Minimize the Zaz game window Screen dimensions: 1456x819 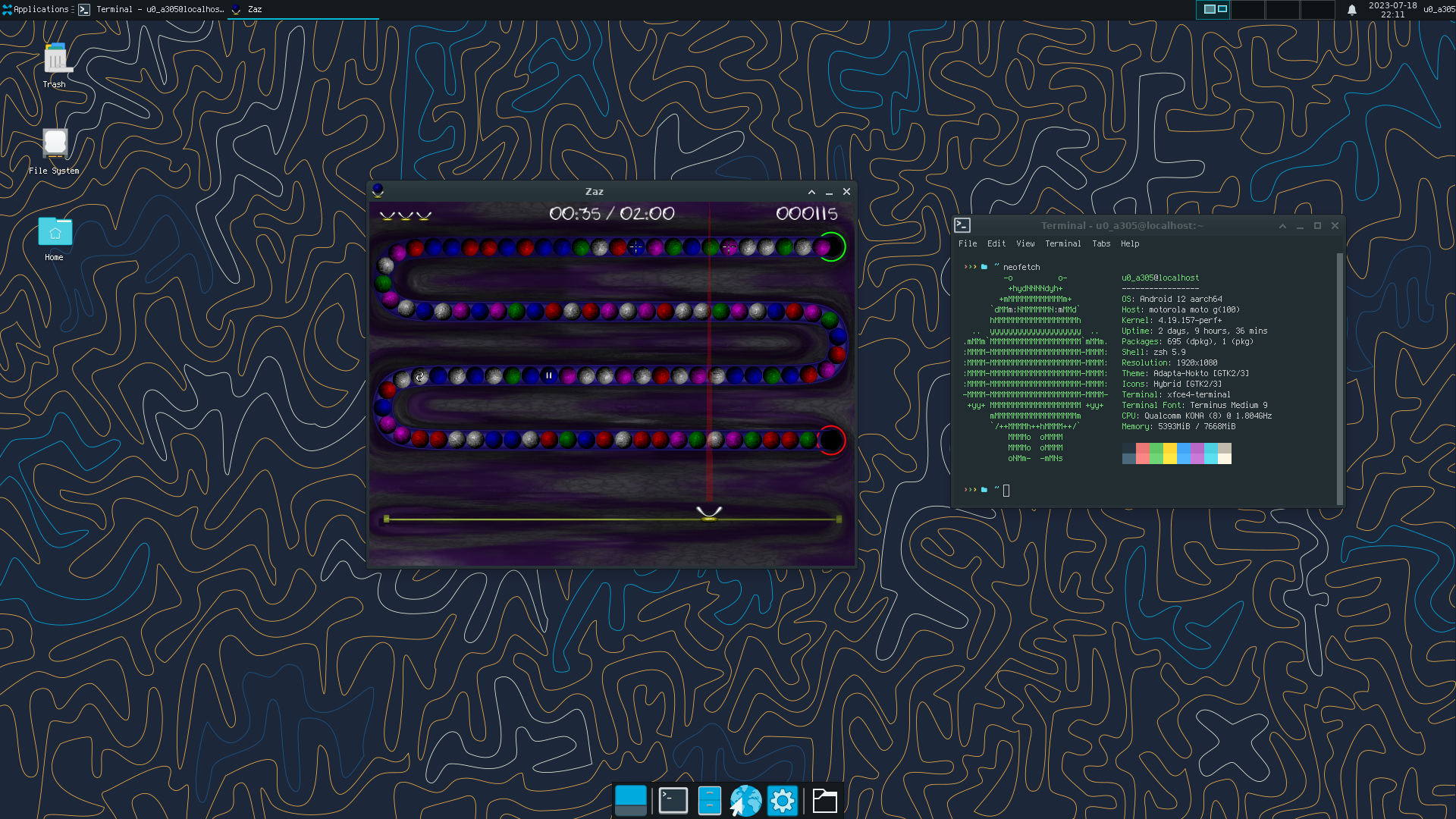click(829, 192)
